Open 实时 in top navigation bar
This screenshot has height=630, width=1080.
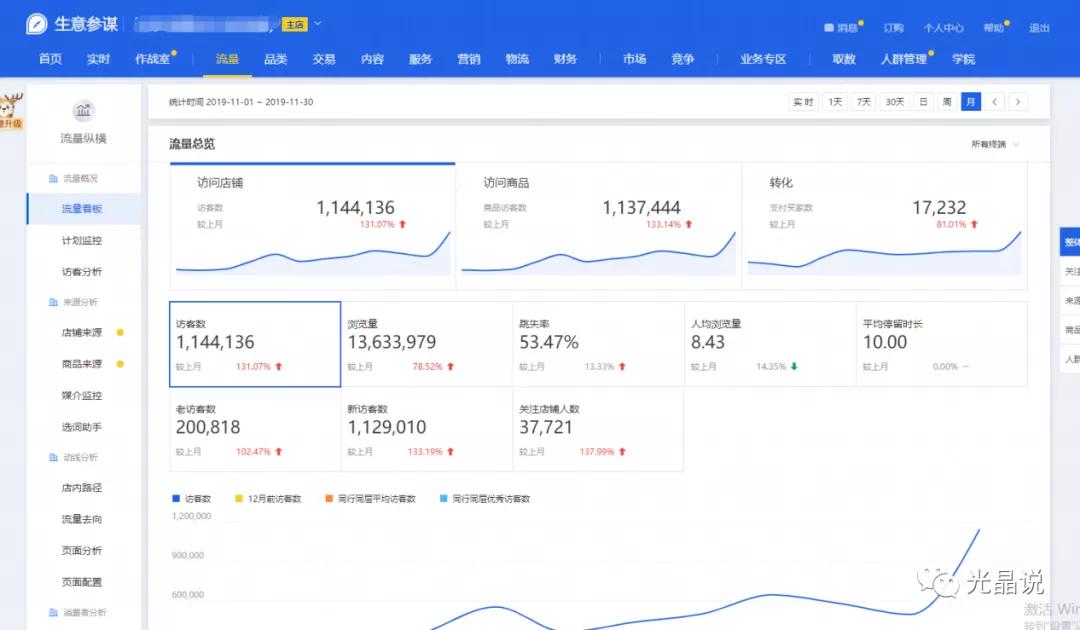pos(98,59)
